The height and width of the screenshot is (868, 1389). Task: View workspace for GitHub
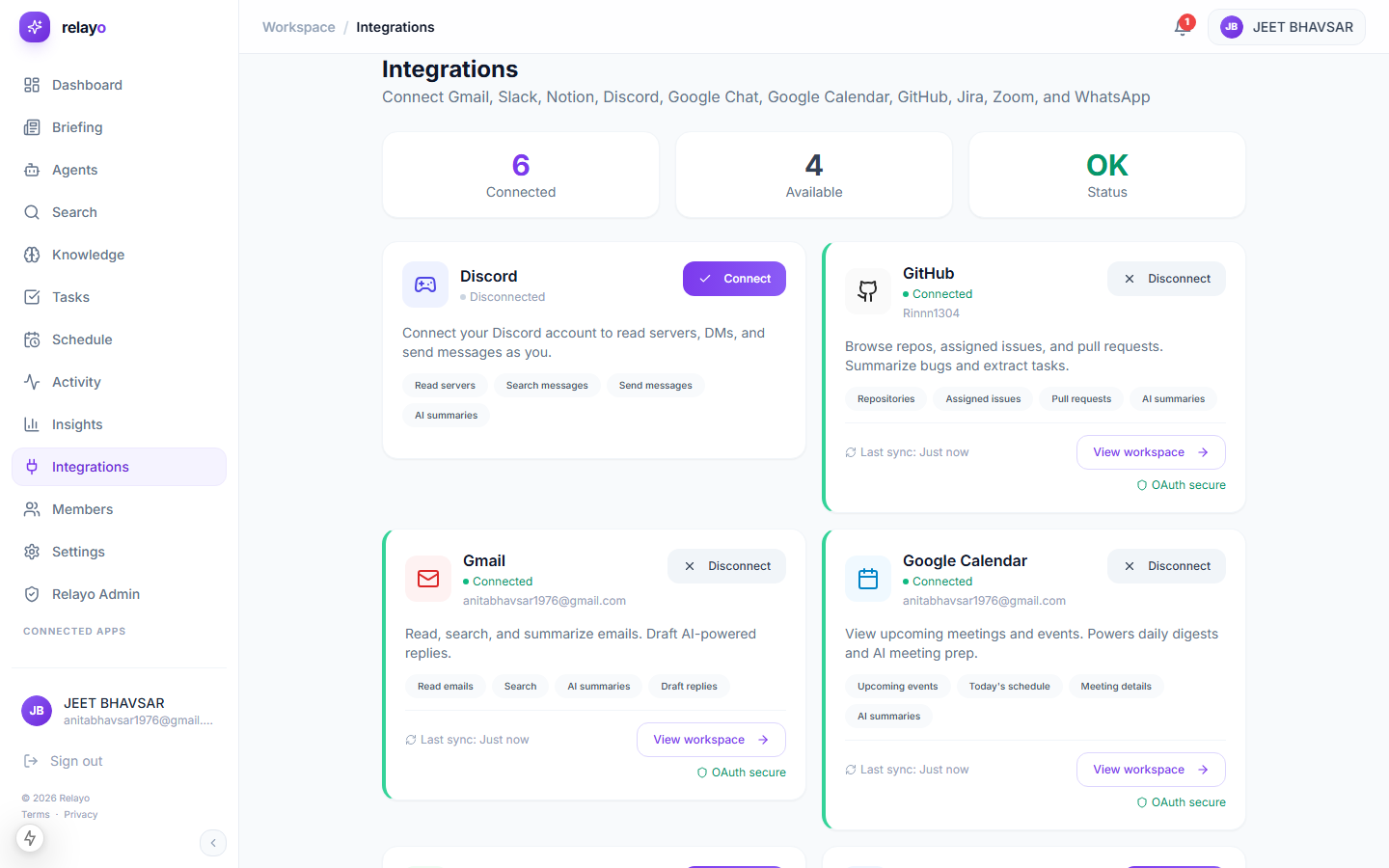click(x=1151, y=452)
